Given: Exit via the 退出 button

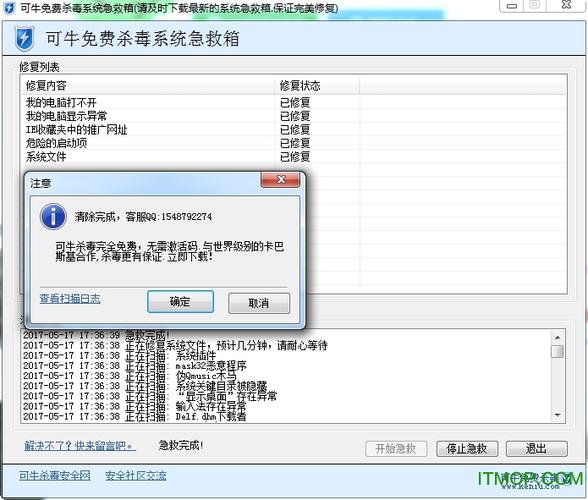Looking at the screenshot, I should coord(536,448).
